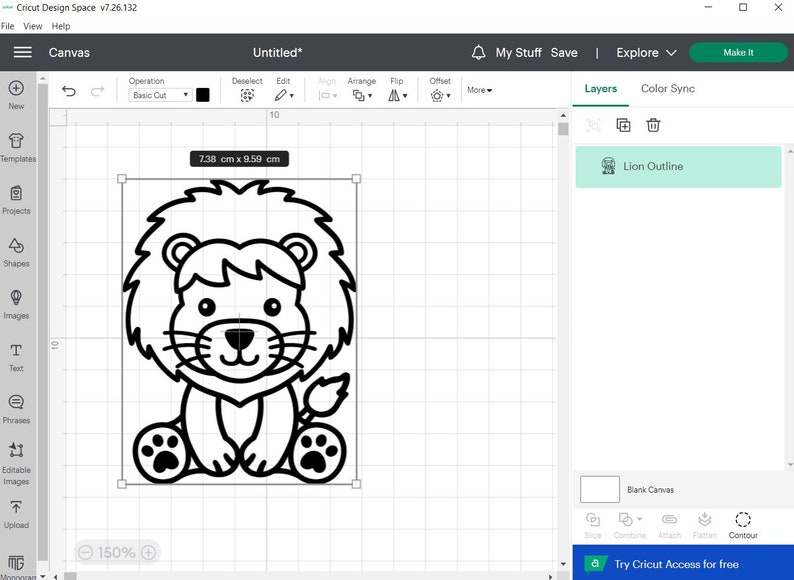Undo the last action
This screenshot has height=580, width=794.
coord(69,91)
